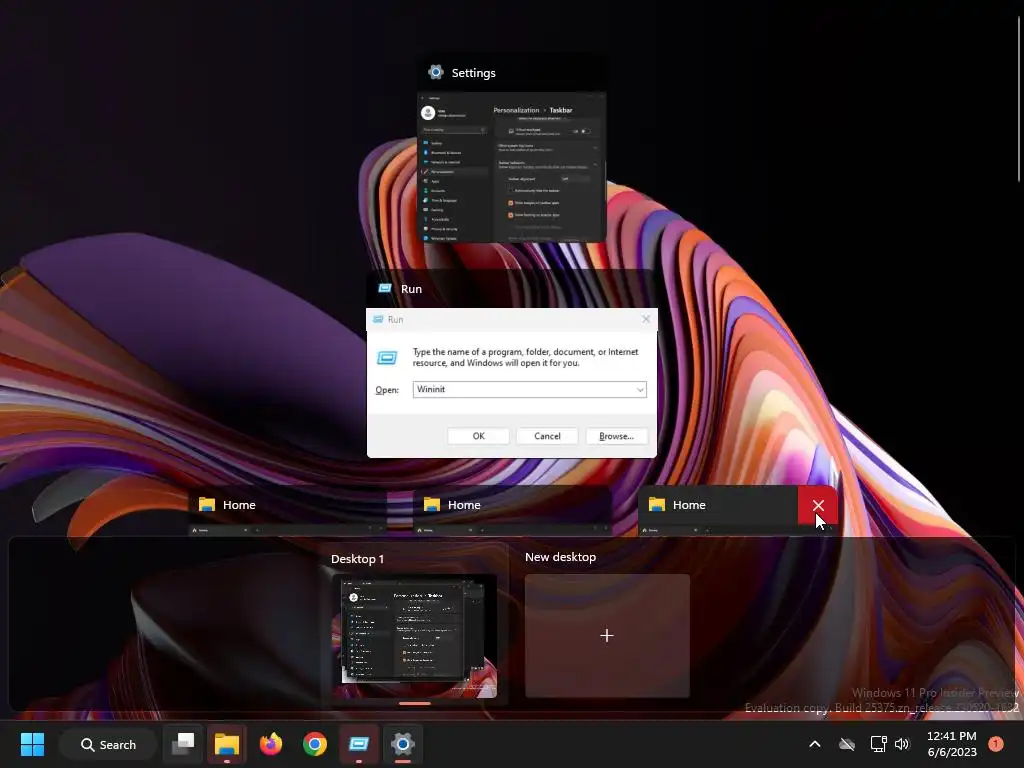Open File Explorer from the taskbar
This screenshot has width=1024, height=768.
pyautogui.click(x=227, y=744)
